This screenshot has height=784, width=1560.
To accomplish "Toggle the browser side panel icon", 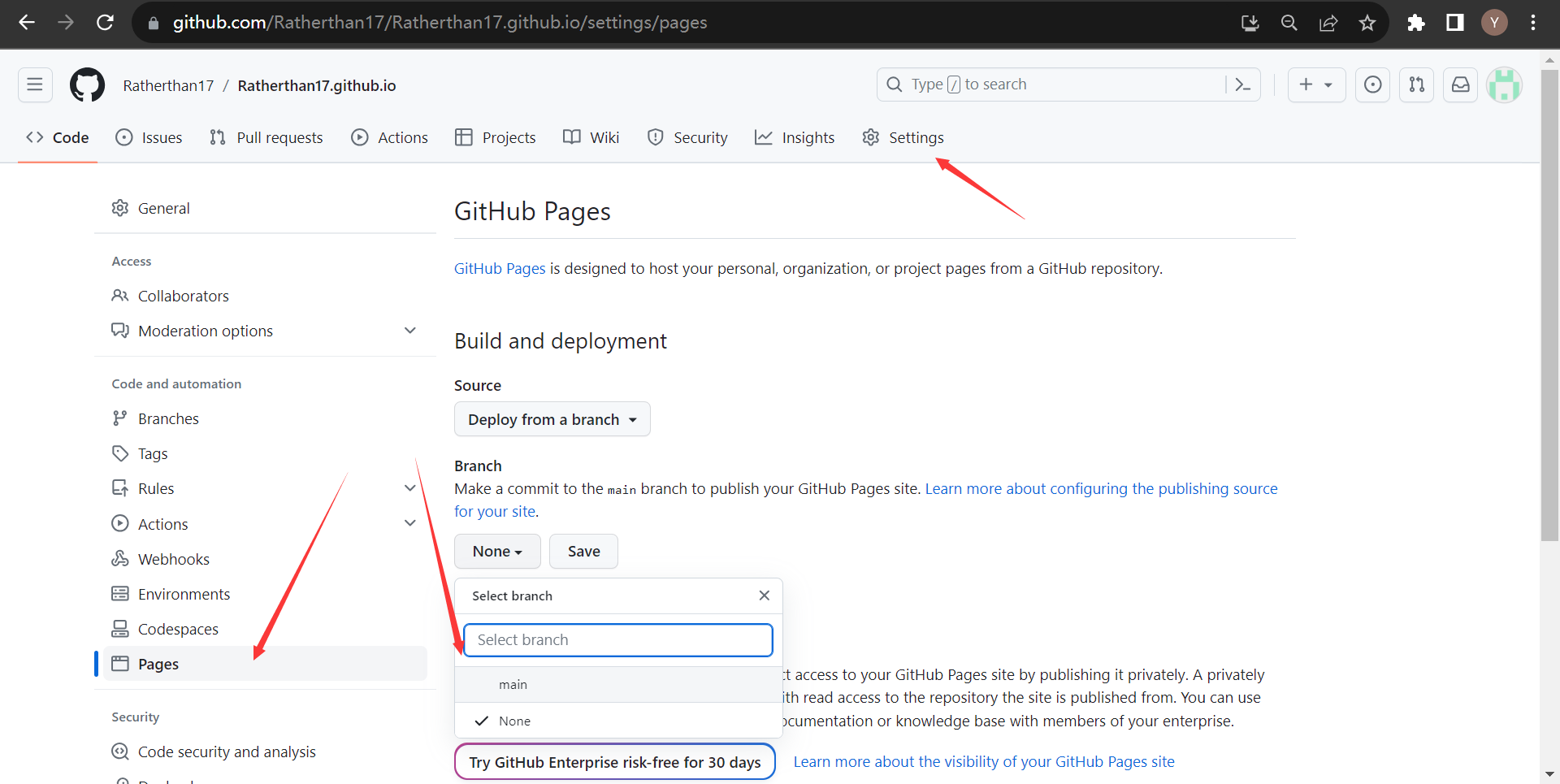I will pyautogui.click(x=1455, y=23).
